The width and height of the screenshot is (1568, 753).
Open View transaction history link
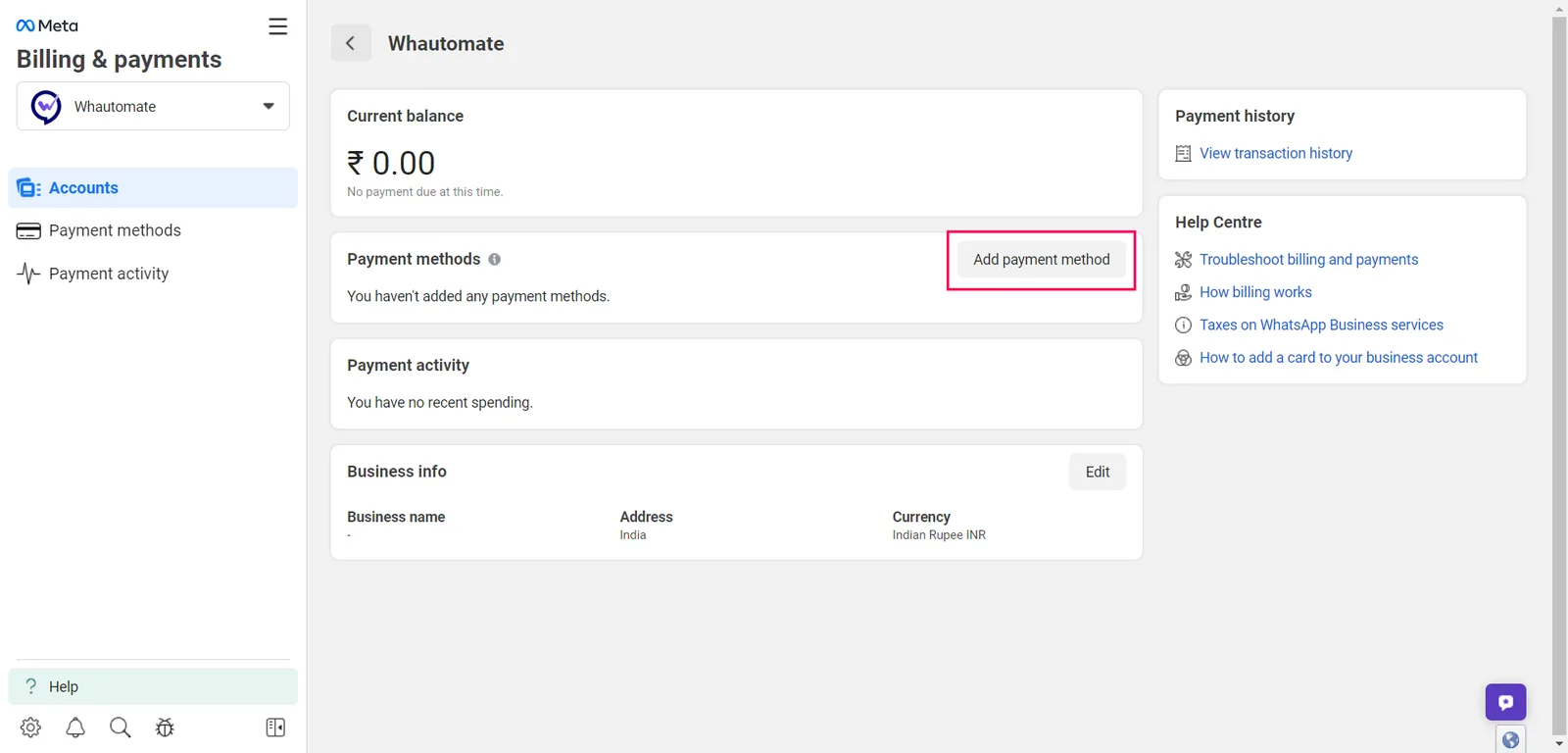[x=1275, y=154]
